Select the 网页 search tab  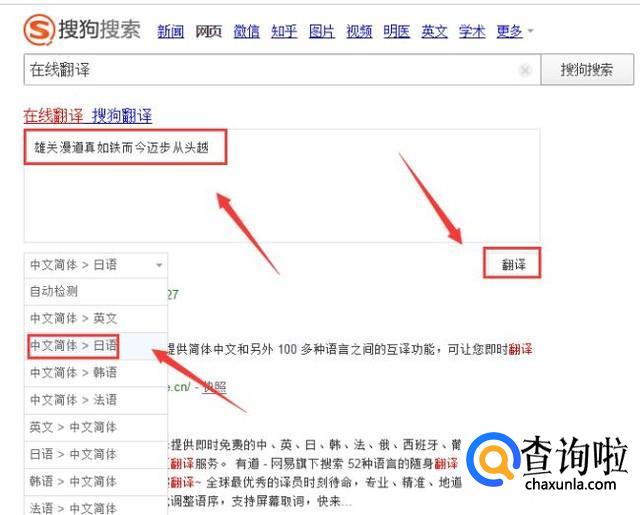(209, 31)
